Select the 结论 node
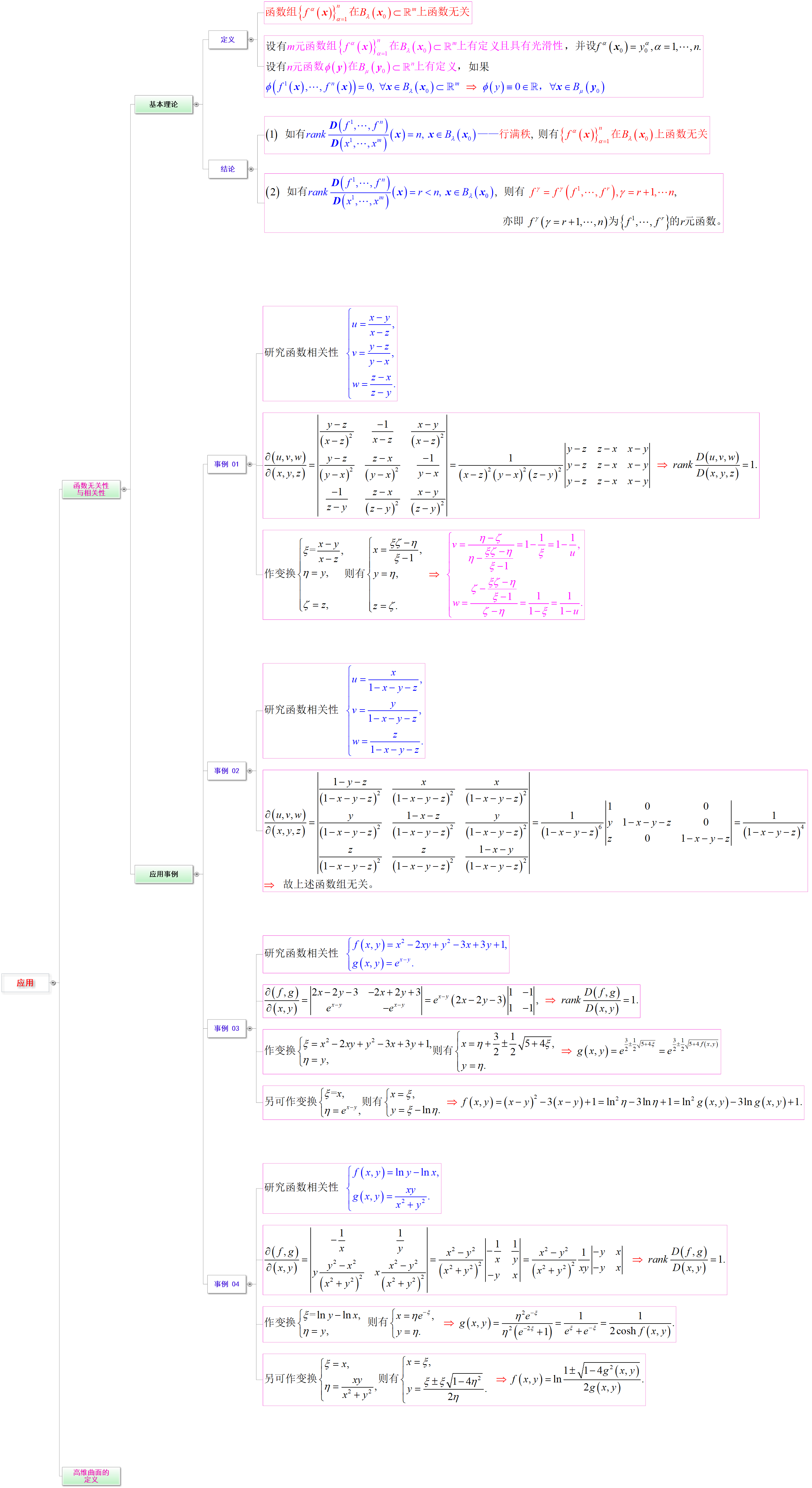 click(228, 169)
